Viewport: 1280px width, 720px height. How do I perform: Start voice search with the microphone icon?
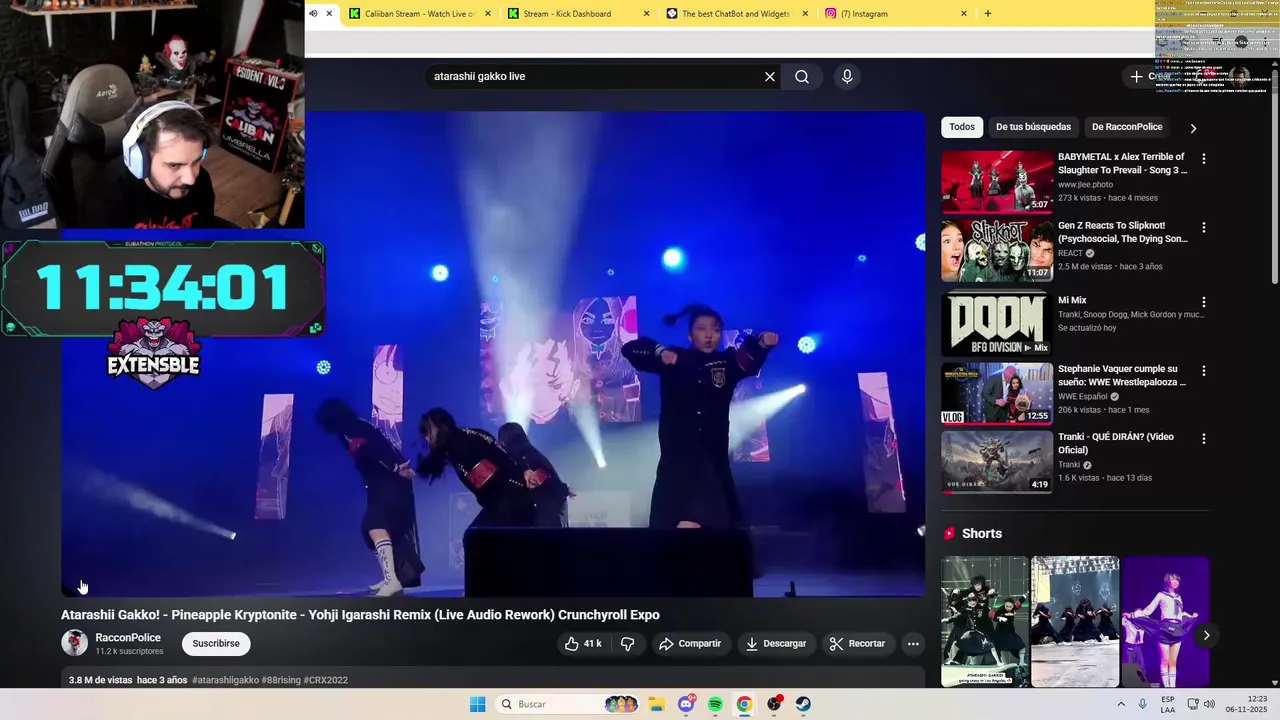pyautogui.click(x=847, y=77)
